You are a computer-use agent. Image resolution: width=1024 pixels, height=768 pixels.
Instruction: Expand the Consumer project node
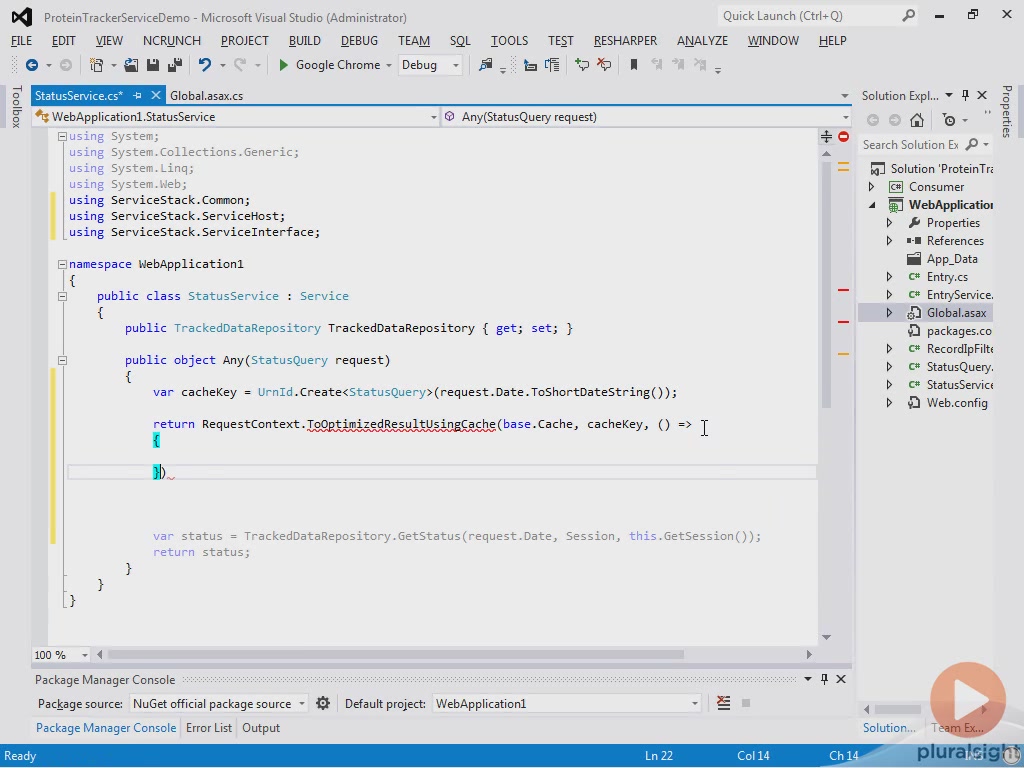[872, 187]
